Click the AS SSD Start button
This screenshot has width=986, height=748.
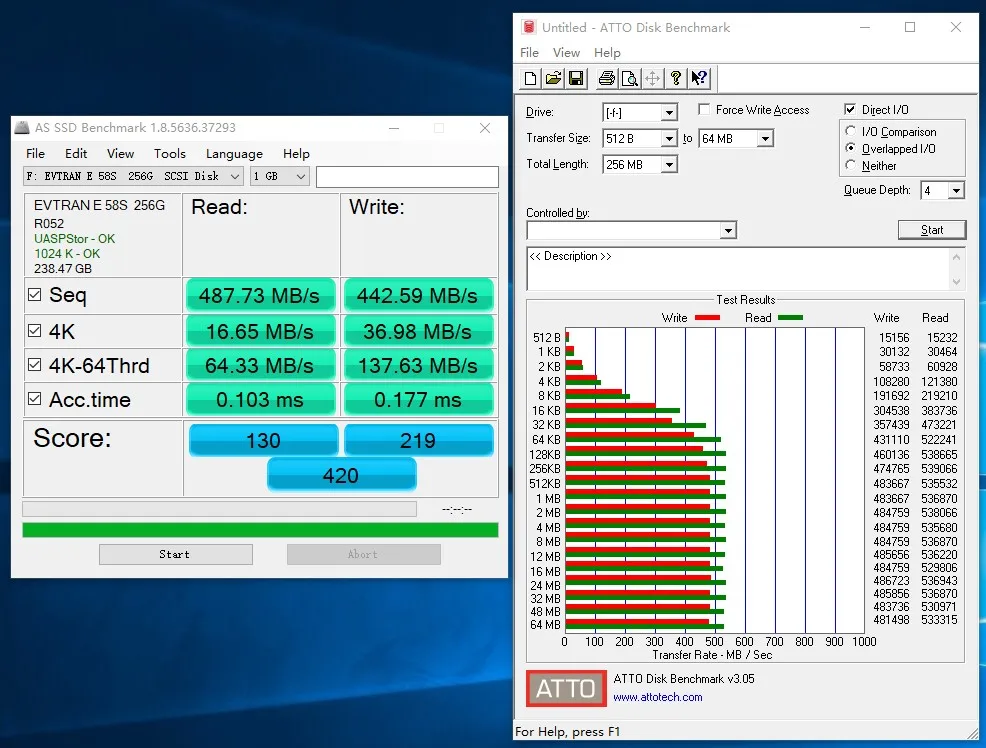175,554
